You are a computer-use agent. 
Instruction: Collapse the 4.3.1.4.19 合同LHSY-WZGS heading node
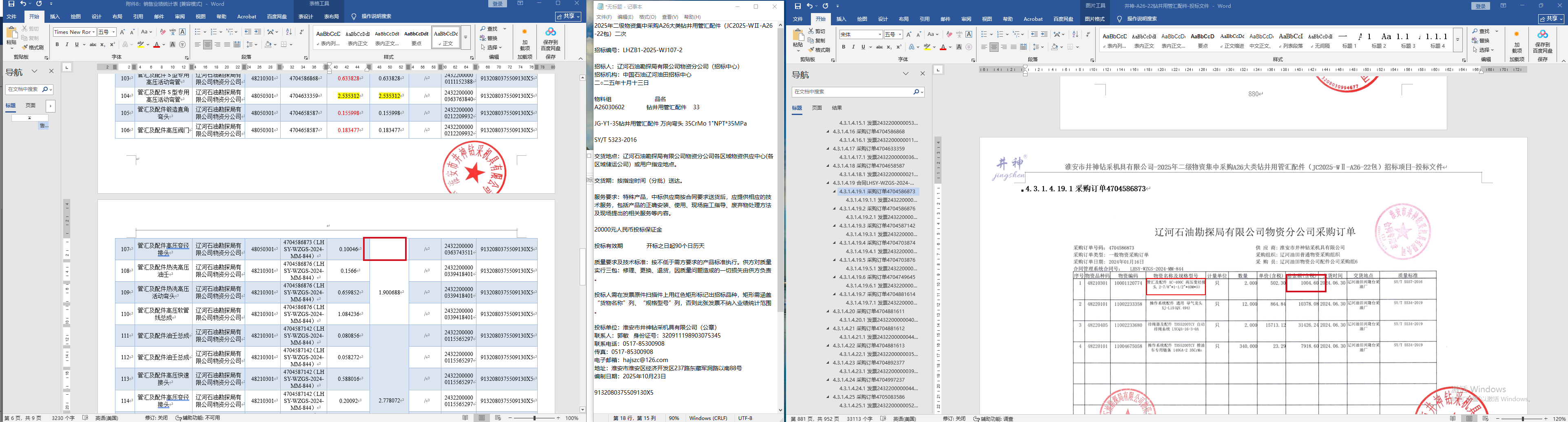[x=828, y=182]
